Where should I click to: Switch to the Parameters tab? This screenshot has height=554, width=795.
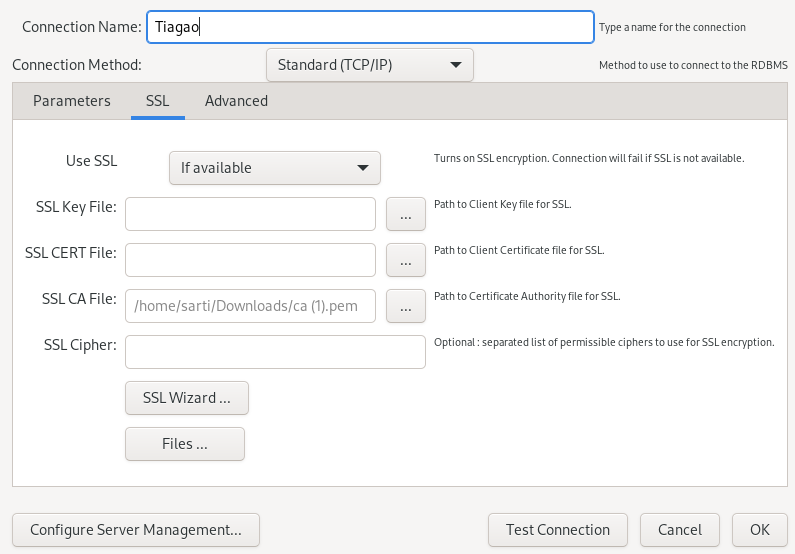tap(72, 101)
